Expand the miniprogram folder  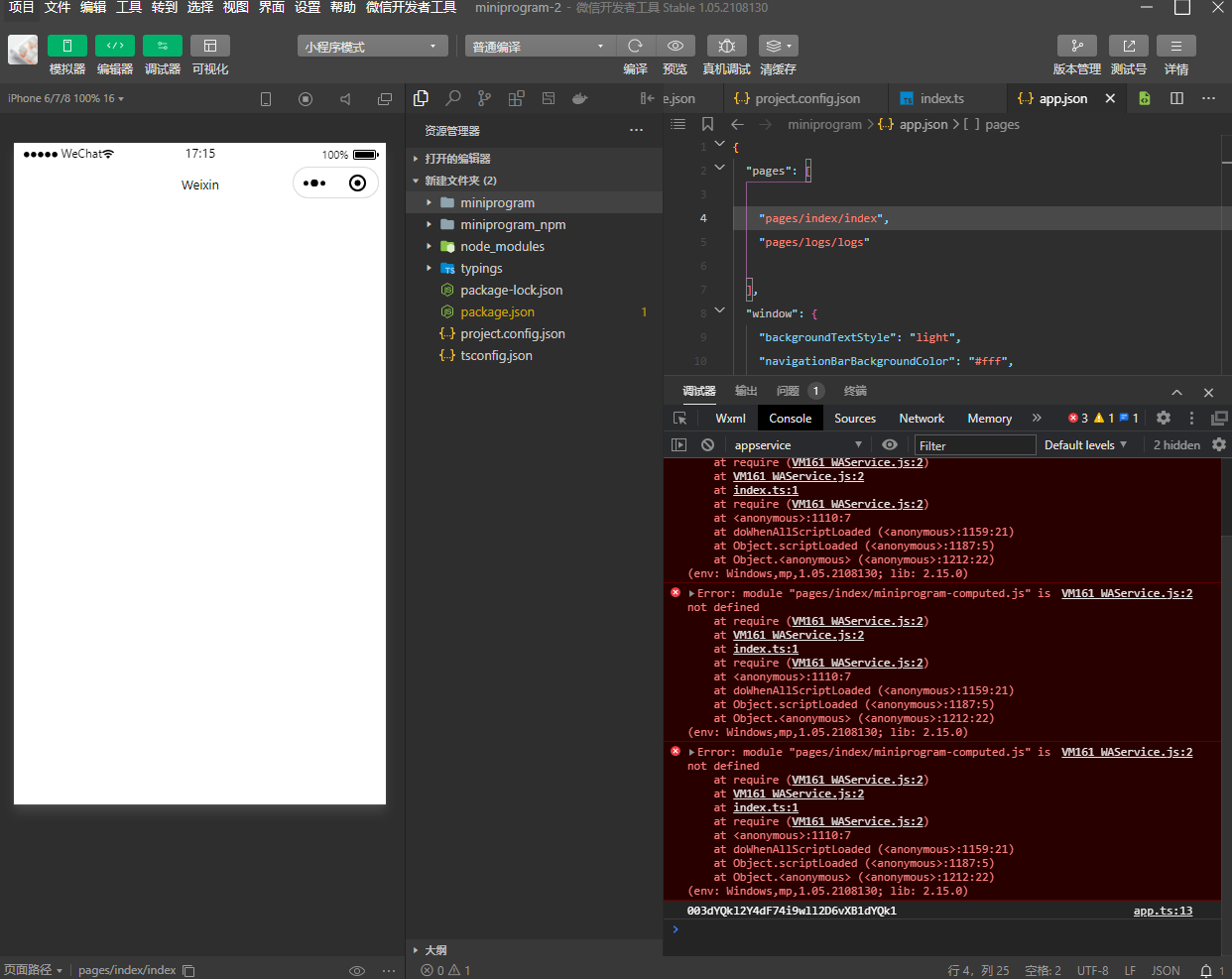point(534,202)
